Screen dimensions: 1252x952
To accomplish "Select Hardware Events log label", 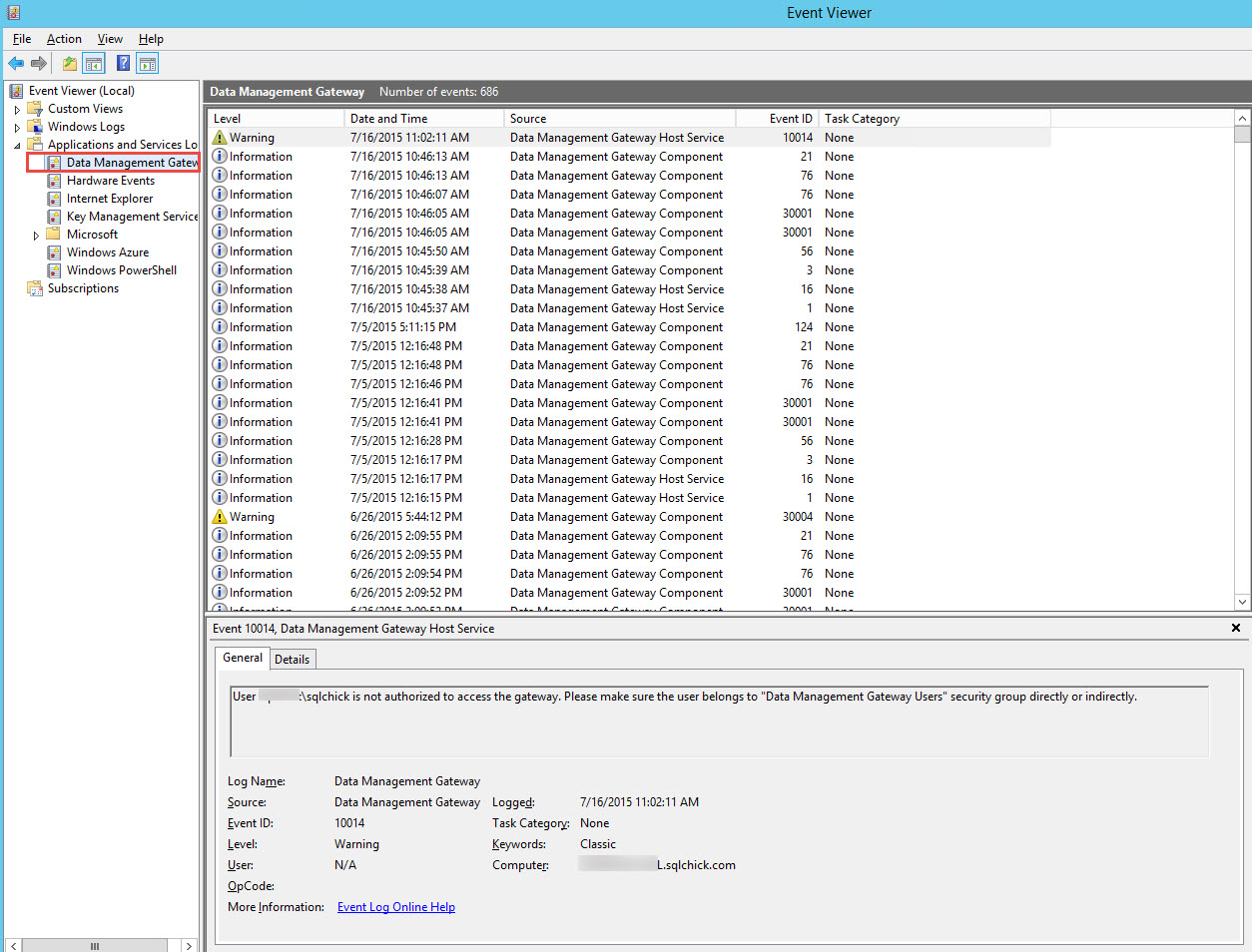I will click(111, 181).
